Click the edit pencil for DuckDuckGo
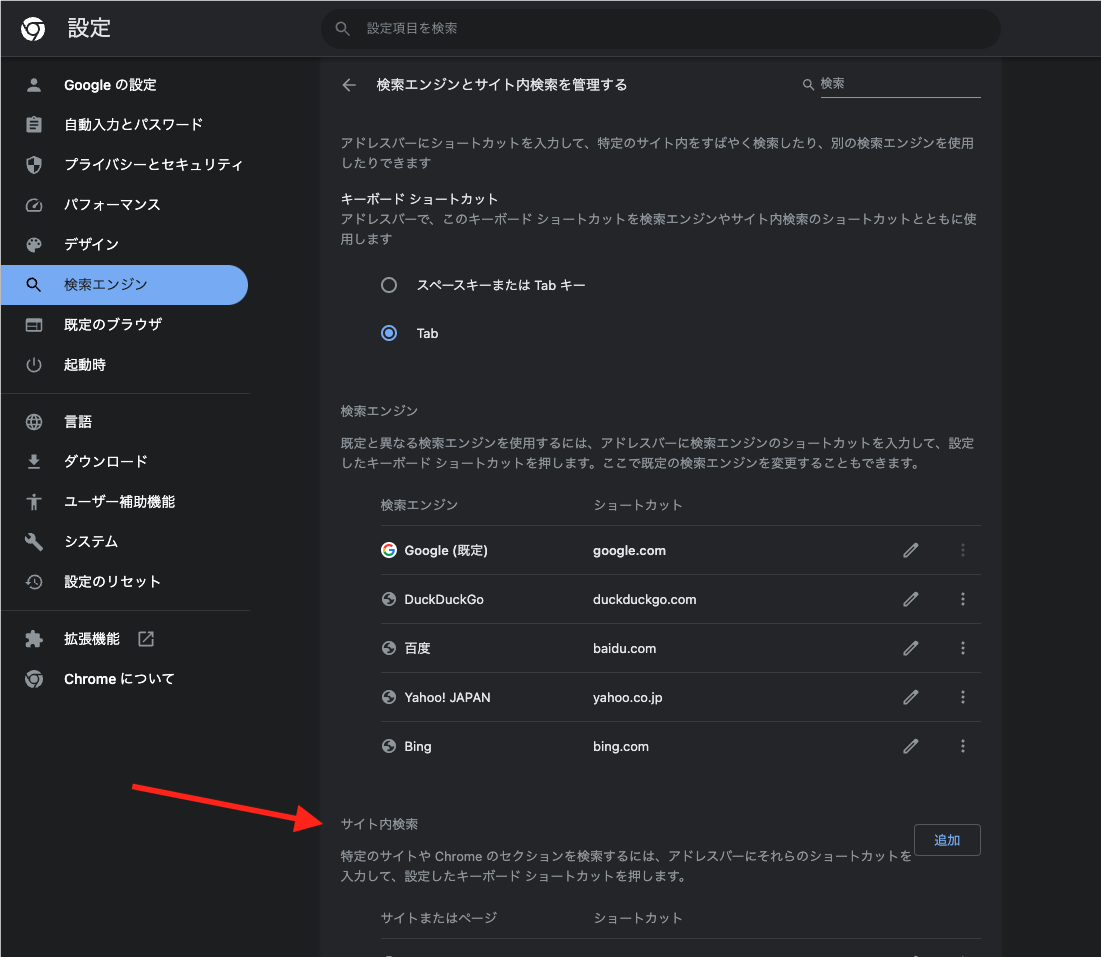 click(911, 600)
